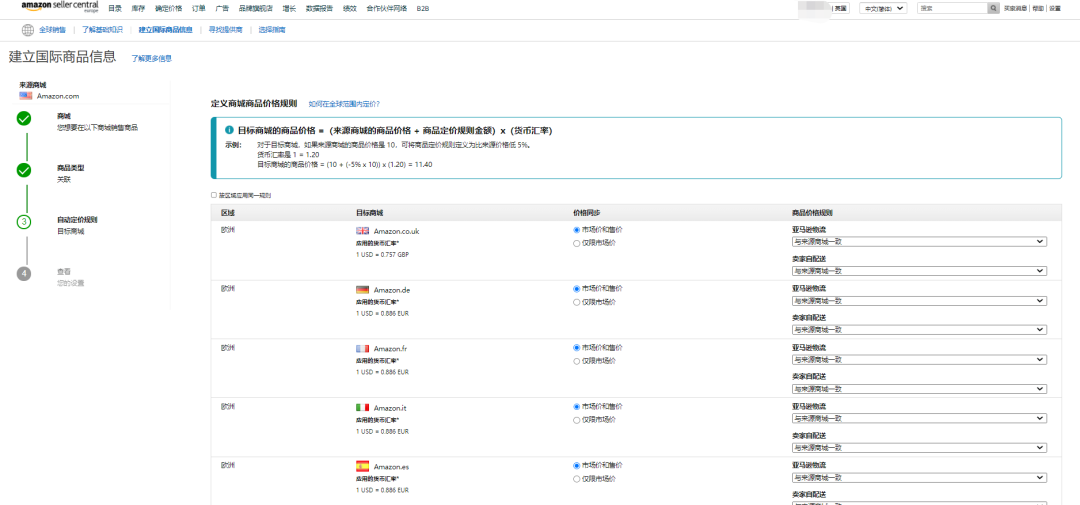Select 仅限市场价 for Amazon.es
Viewport: 1080px width, 505px height.
[x=577, y=479]
